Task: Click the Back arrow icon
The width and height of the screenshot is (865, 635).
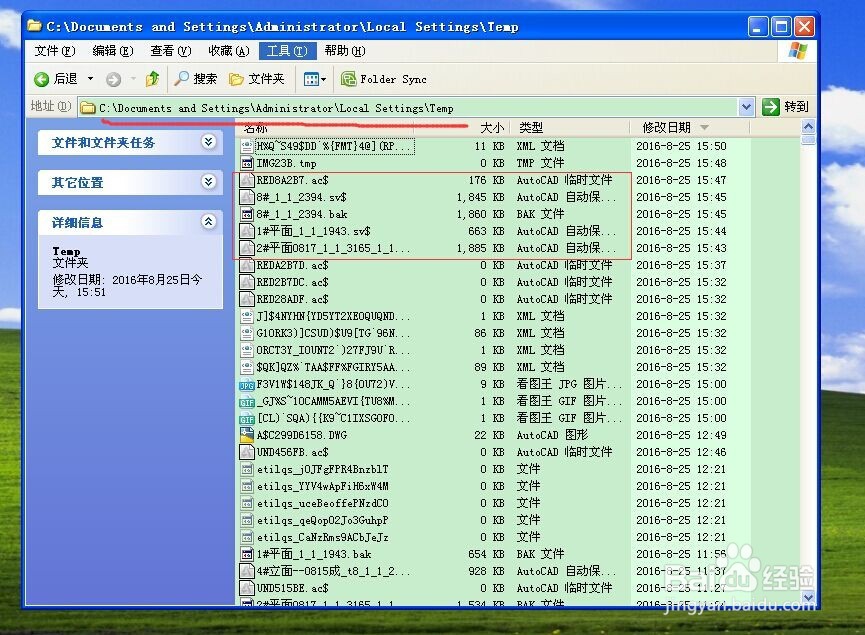Action: (41, 79)
